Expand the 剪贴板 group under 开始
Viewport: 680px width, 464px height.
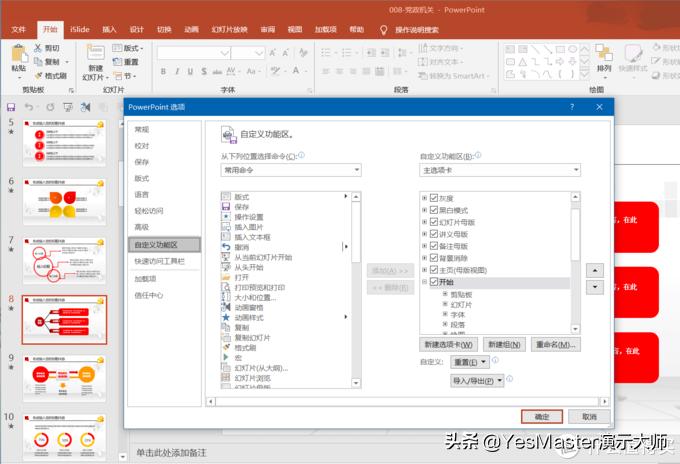pyautogui.click(x=445, y=294)
